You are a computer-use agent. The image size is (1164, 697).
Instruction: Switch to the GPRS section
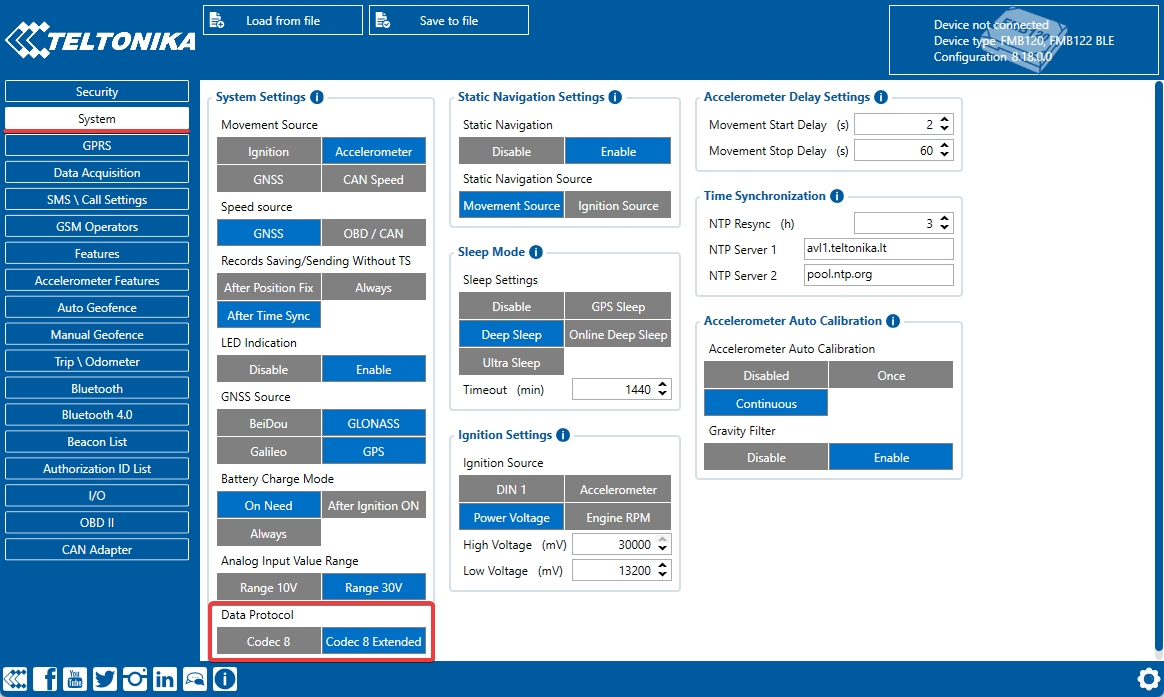pos(96,144)
